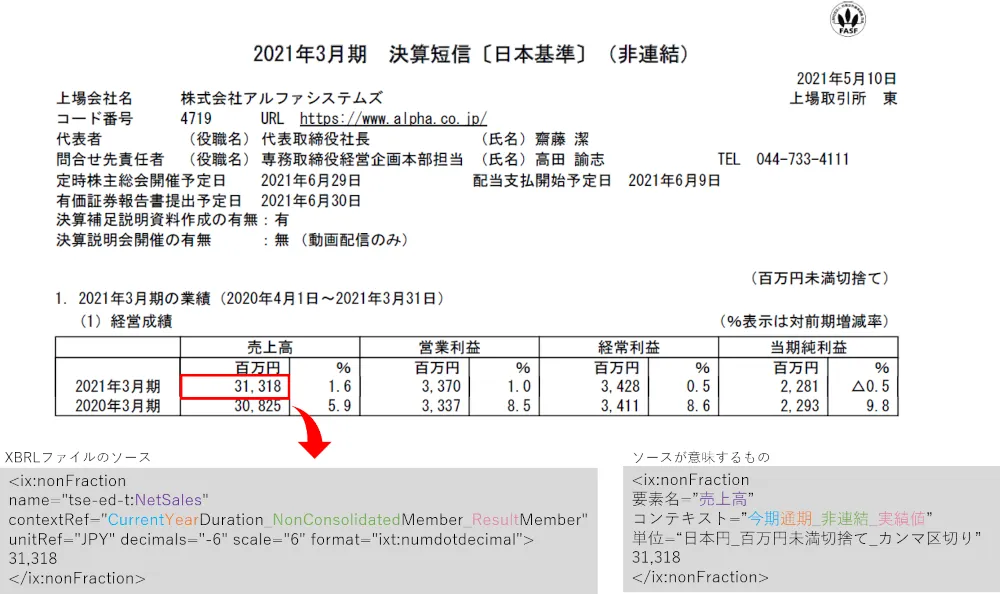1000x594 pixels.
Task: Select the sales cell 31,318
Action: 235,387
